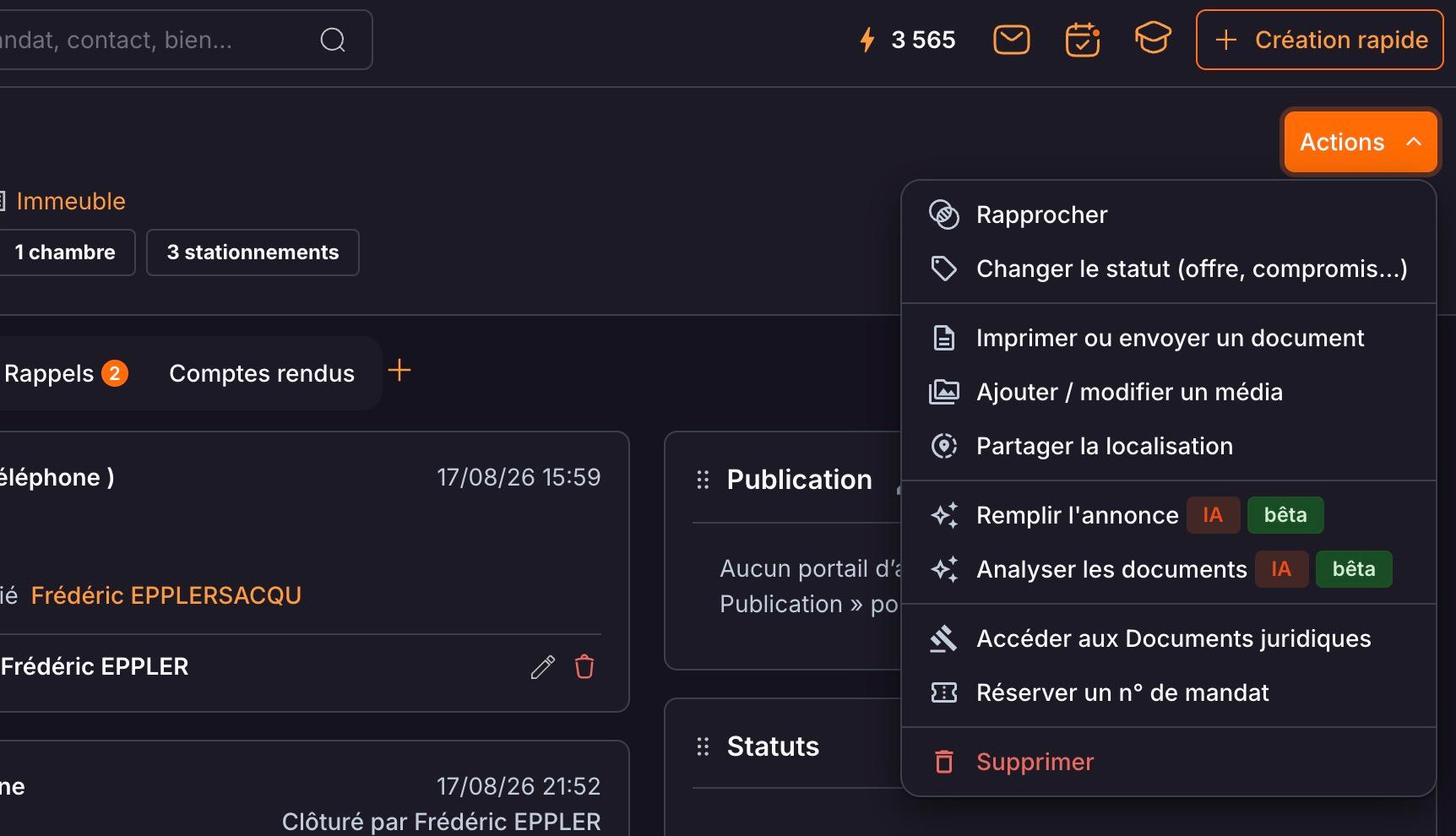The width and height of the screenshot is (1456, 836).
Task: Choose Ajouter / modifier un média
Action: [x=1169, y=392]
